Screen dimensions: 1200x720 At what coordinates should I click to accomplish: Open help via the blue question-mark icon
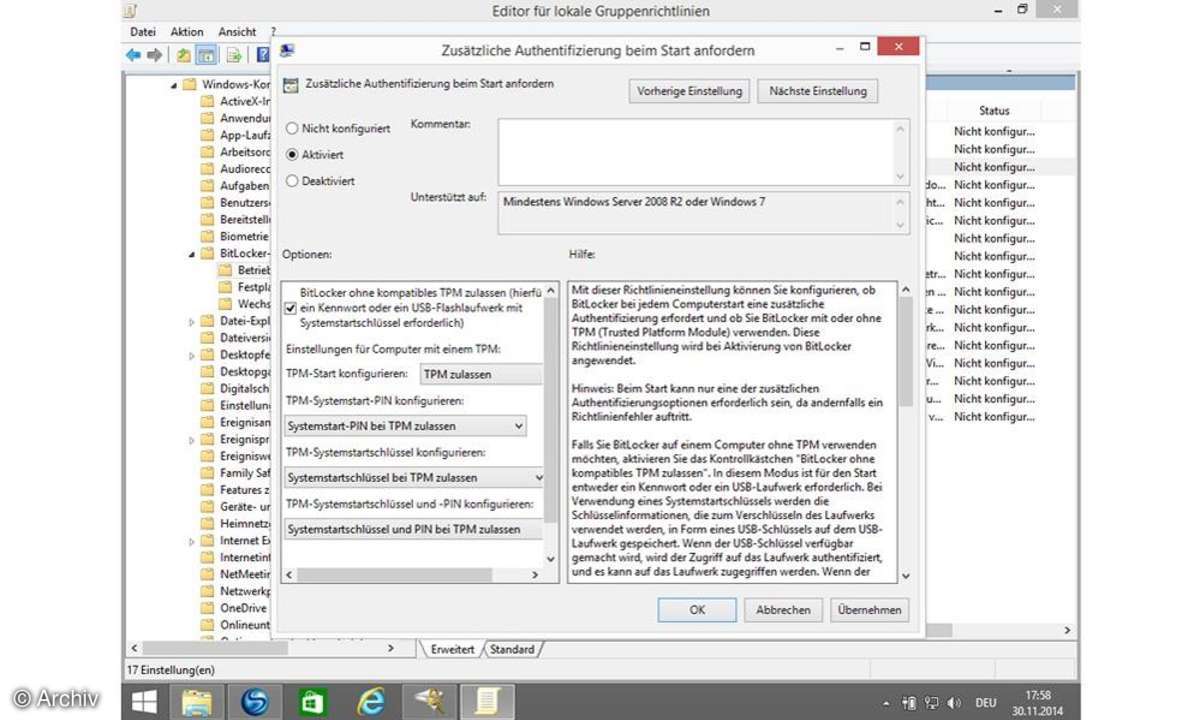[264, 55]
